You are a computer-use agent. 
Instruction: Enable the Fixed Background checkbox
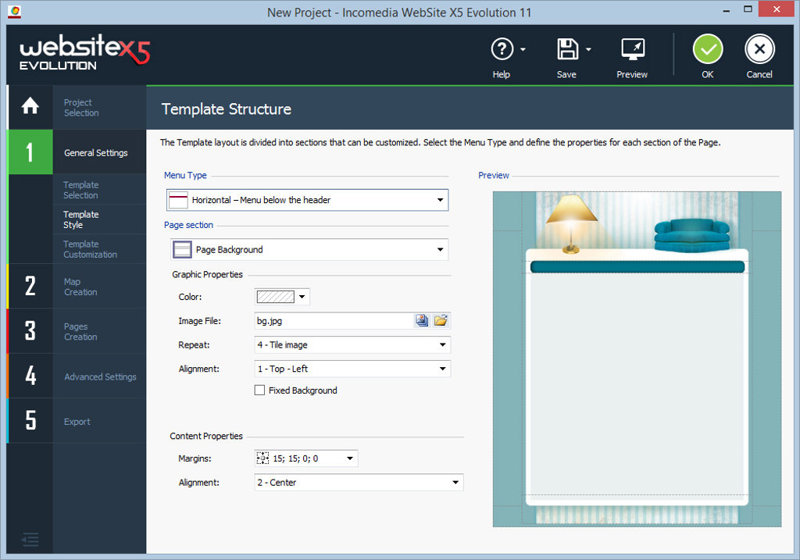click(260, 391)
